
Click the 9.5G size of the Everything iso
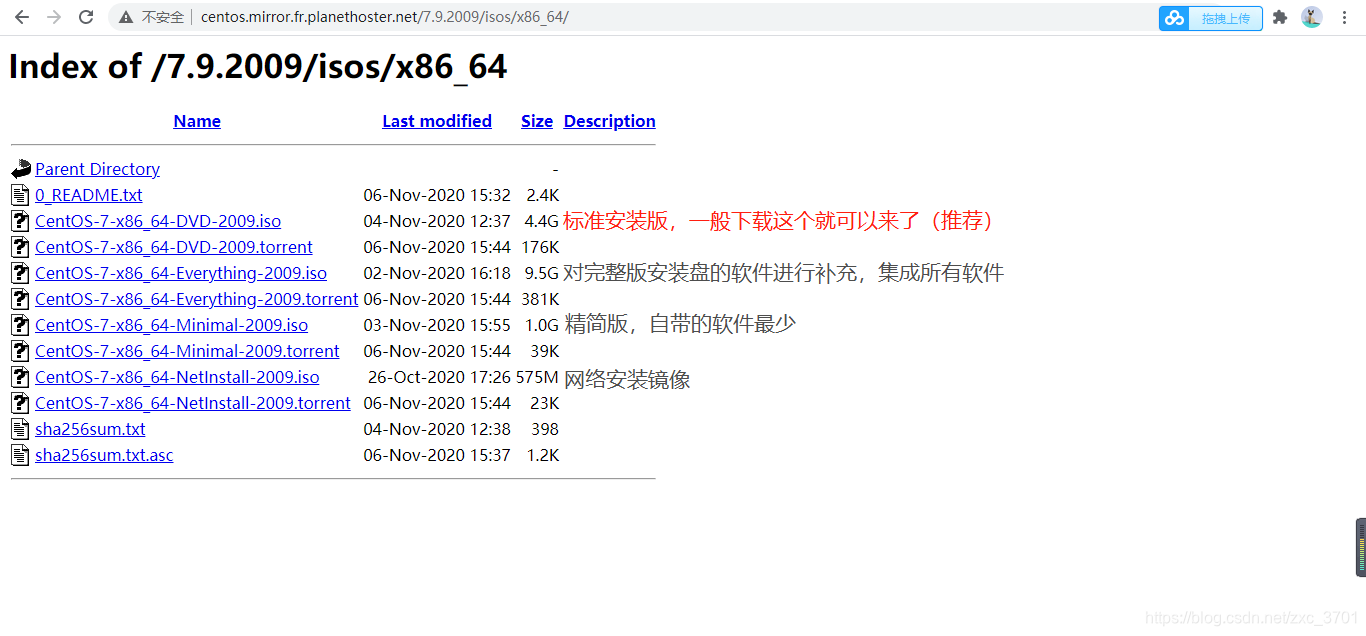tap(541, 273)
